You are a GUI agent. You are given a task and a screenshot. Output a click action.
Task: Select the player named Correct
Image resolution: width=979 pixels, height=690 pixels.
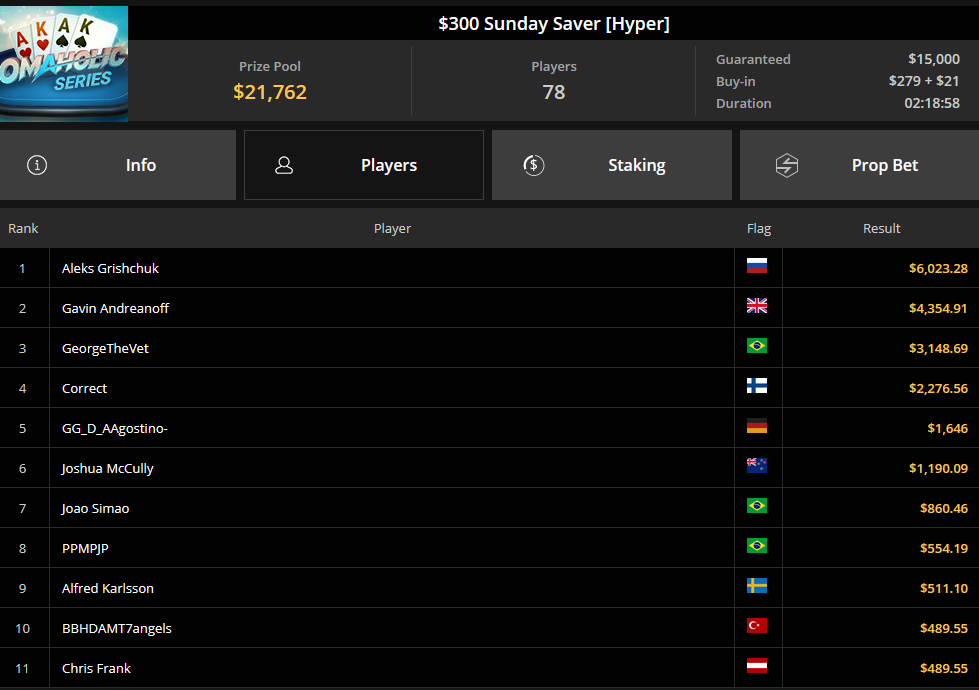(84, 388)
